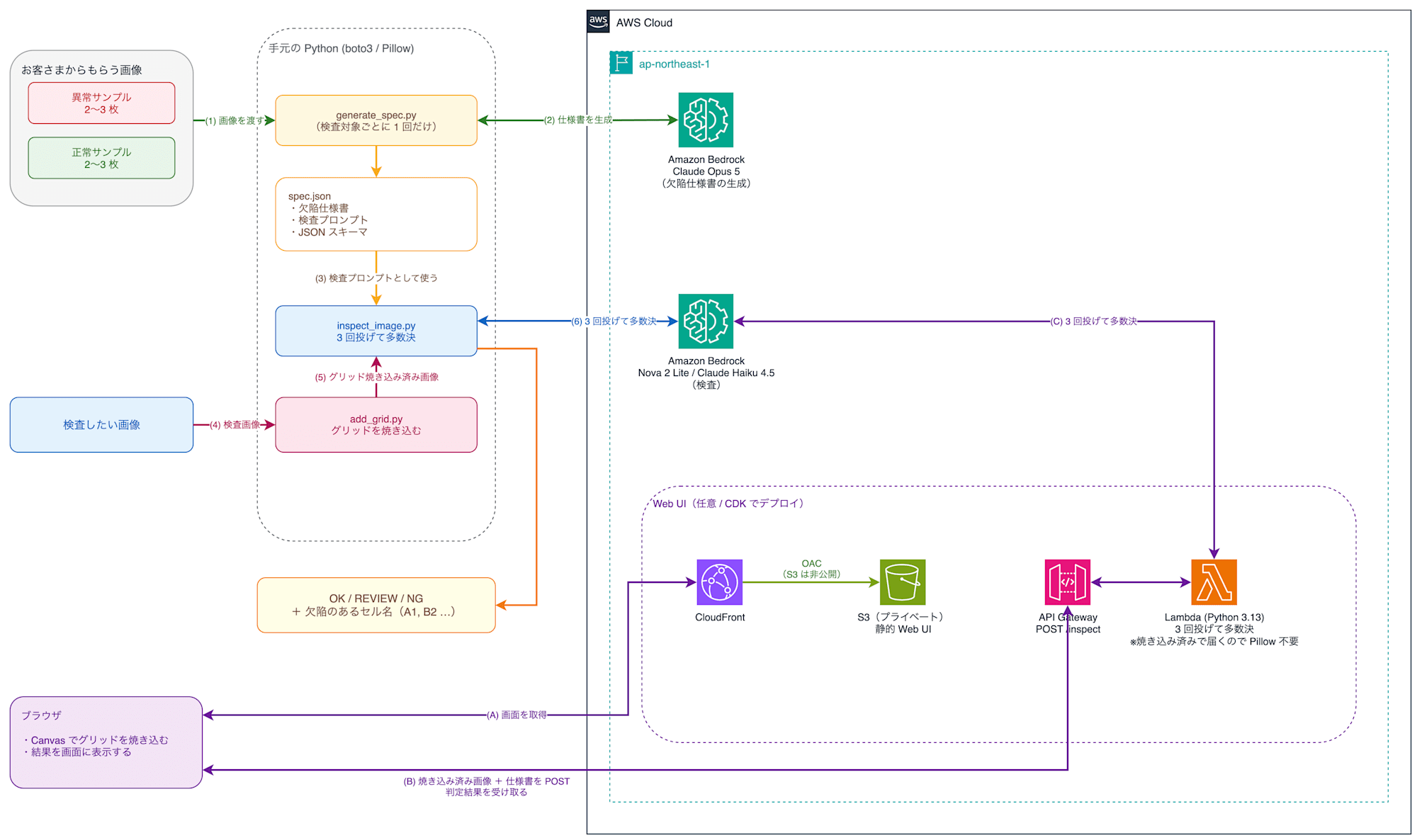This screenshot has height=840, width=1417.
Task: Select the Lambda function icon
Action: (1214, 582)
